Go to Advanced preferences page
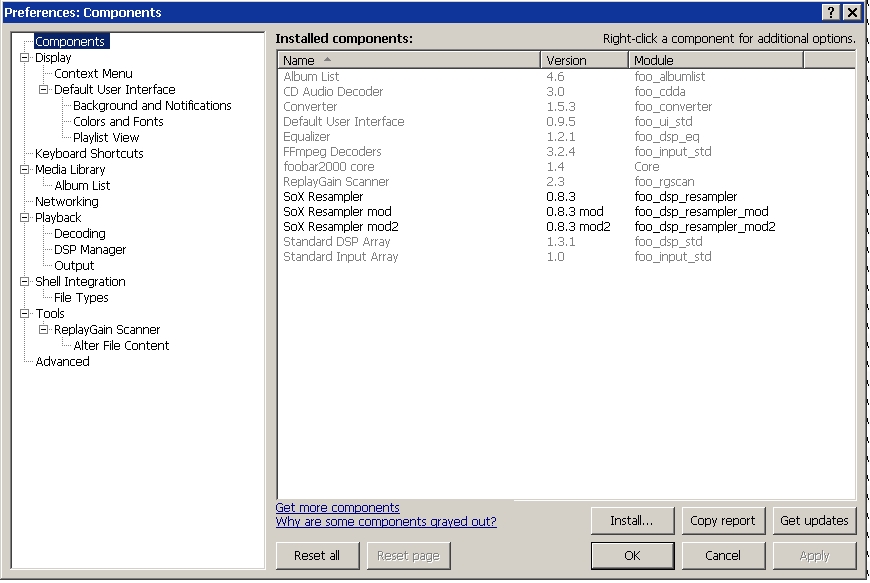The width and height of the screenshot is (870, 583). point(62,362)
